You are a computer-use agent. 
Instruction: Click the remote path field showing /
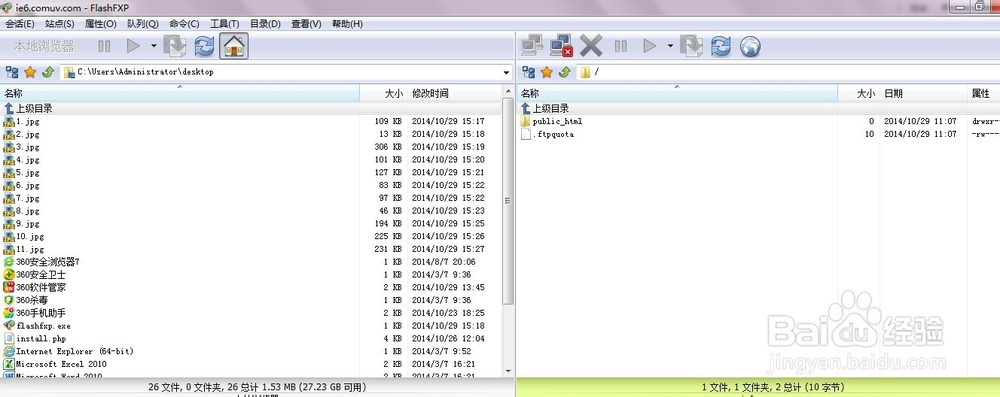(x=788, y=72)
